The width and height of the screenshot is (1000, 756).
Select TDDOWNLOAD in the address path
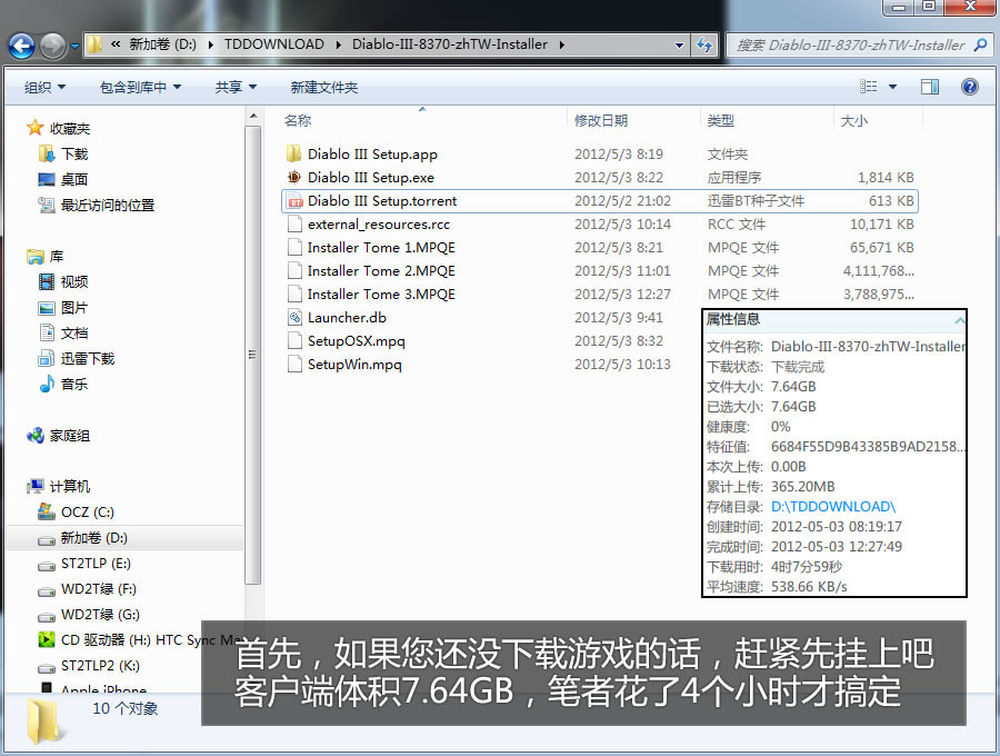(274, 45)
